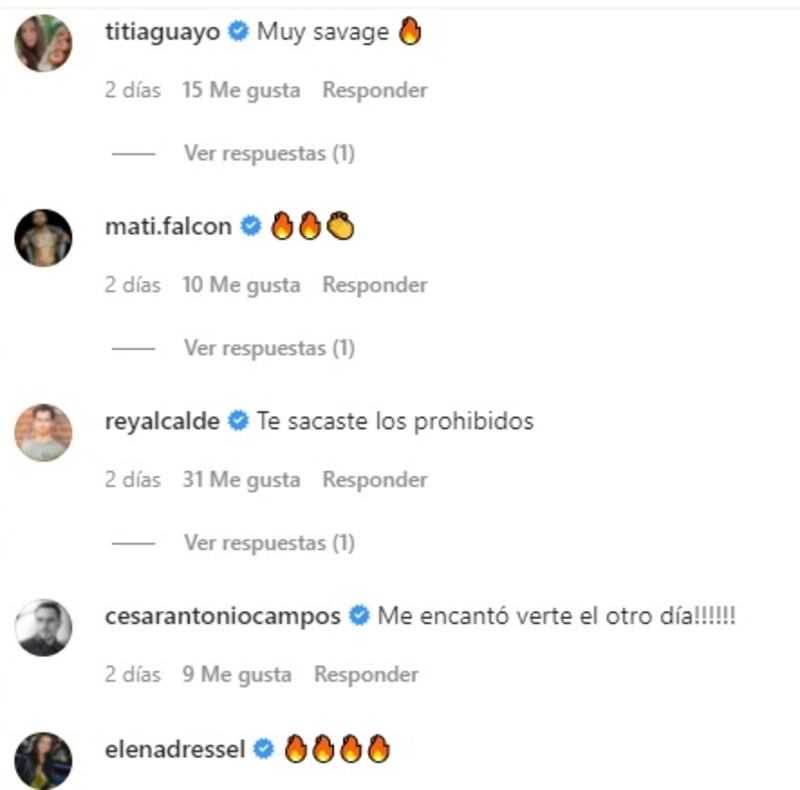Image resolution: width=800 pixels, height=790 pixels.
Task: Open cesarantoniocampos's profile avatar
Action: (43, 628)
